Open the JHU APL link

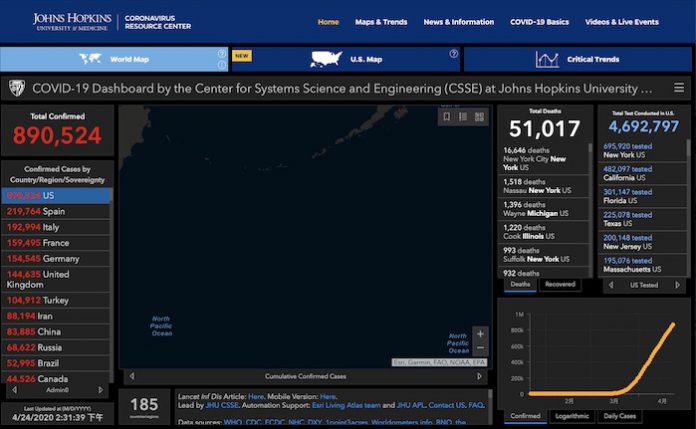tap(411, 405)
